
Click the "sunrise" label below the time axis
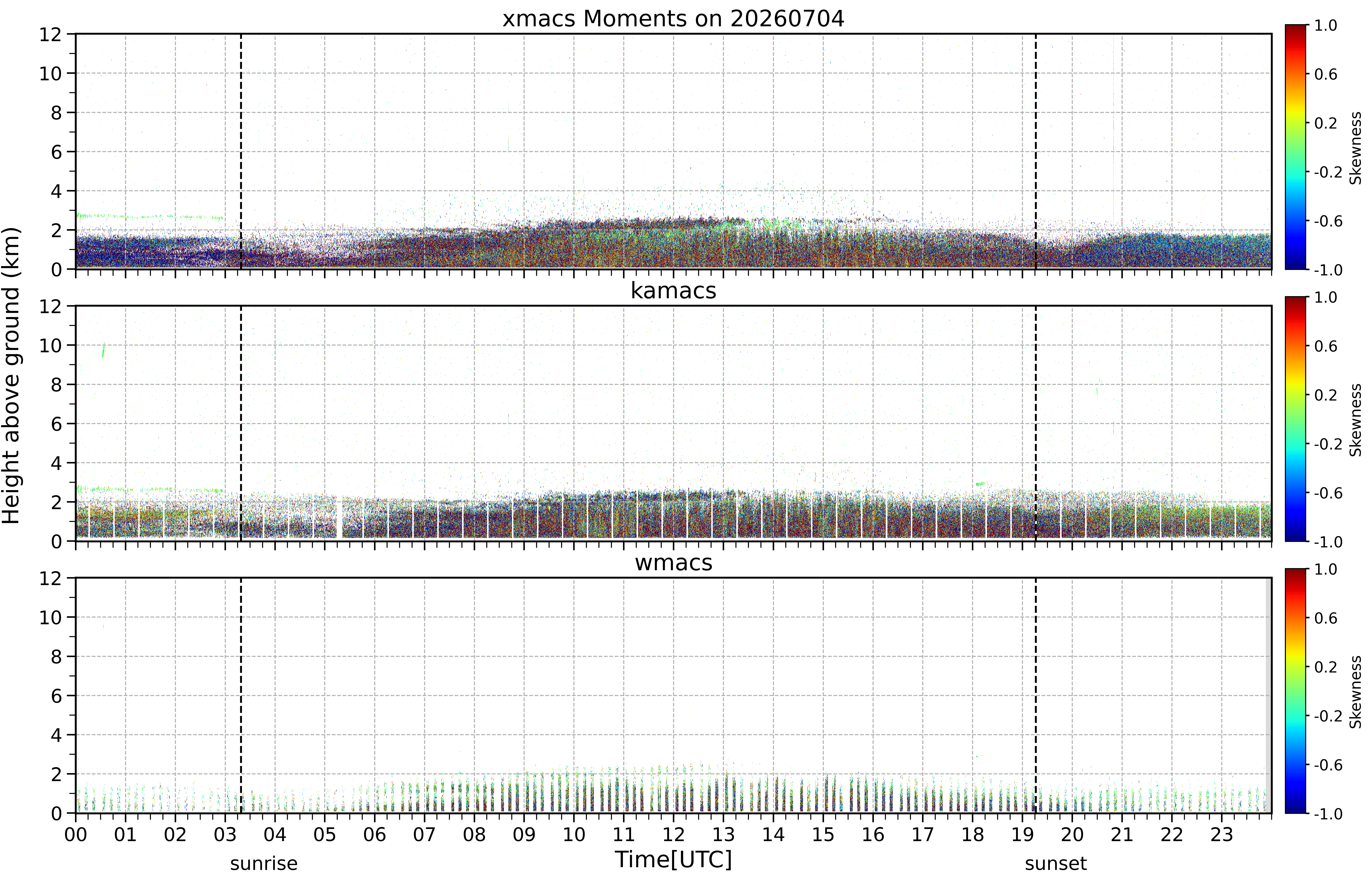[x=264, y=863]
